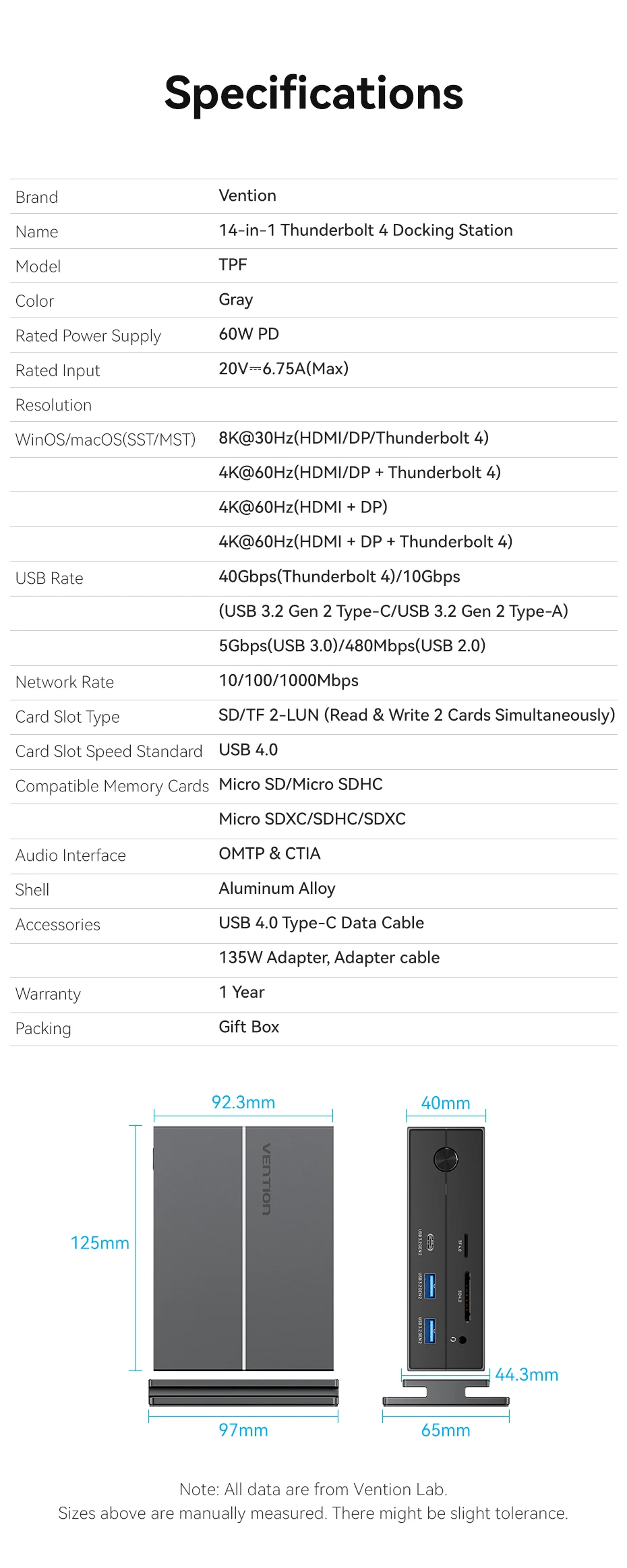
Task: Click the VENTION logo on dock side
Action: [266, 1178]
